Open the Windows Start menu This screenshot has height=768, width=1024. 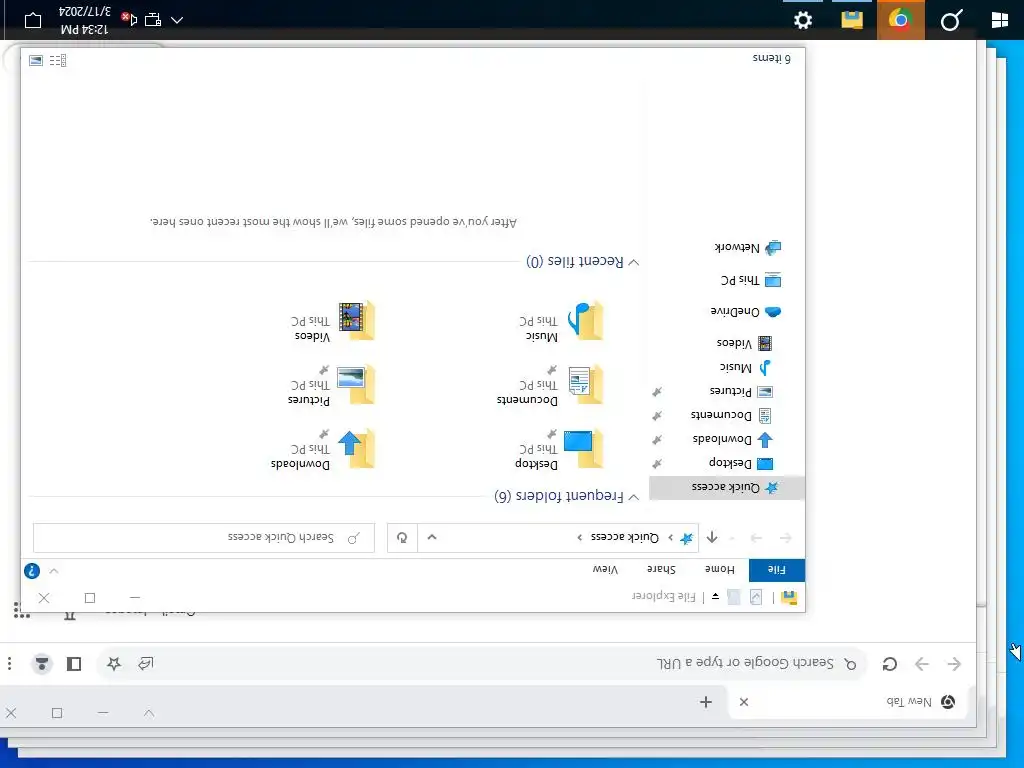999,20
